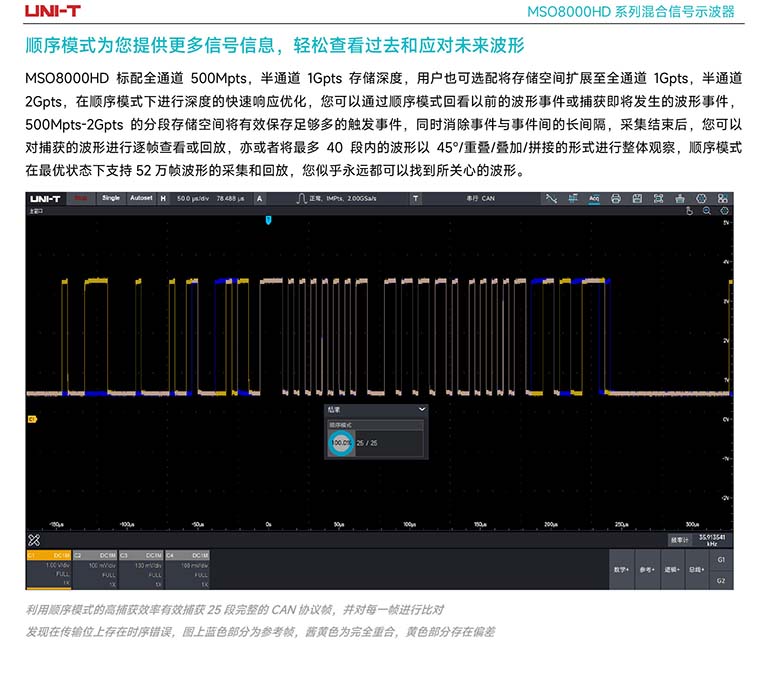Click the 100.0% circular progress indicator
The height and width of the screenshot is (691, 780).
click(341, 441)
